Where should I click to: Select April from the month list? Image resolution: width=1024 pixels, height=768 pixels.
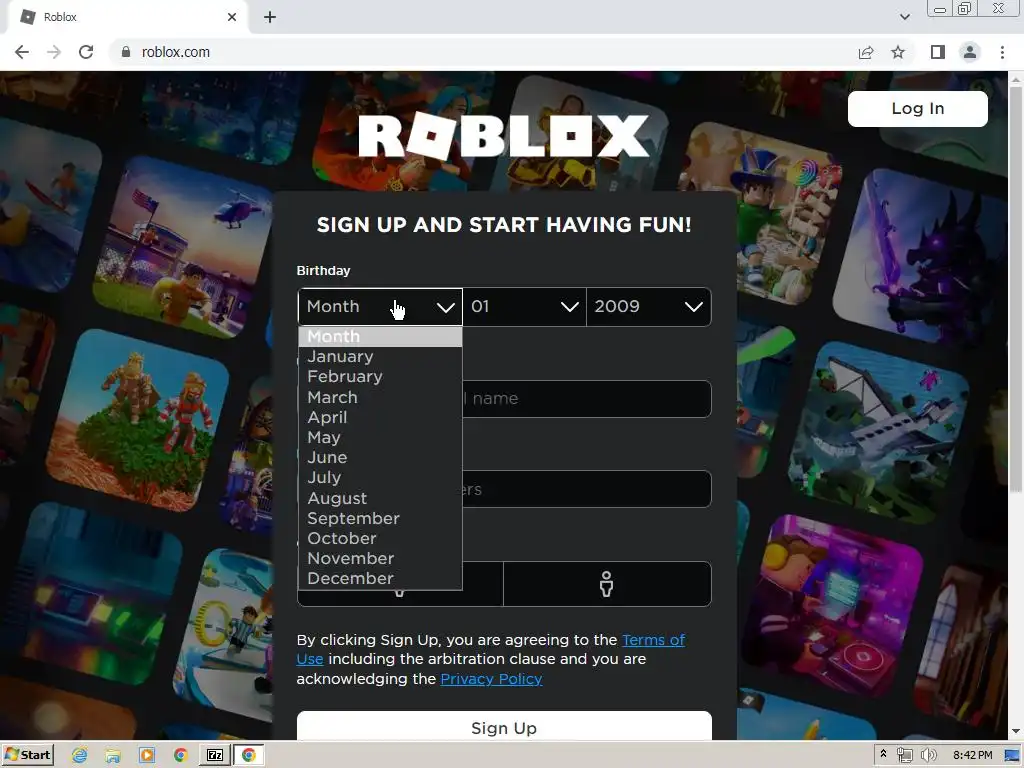click(380, 417)
